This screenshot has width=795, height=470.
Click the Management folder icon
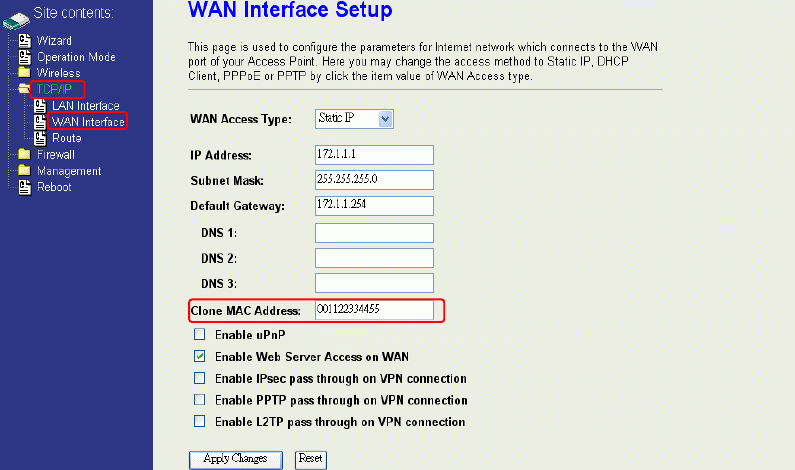click(24, 170)
